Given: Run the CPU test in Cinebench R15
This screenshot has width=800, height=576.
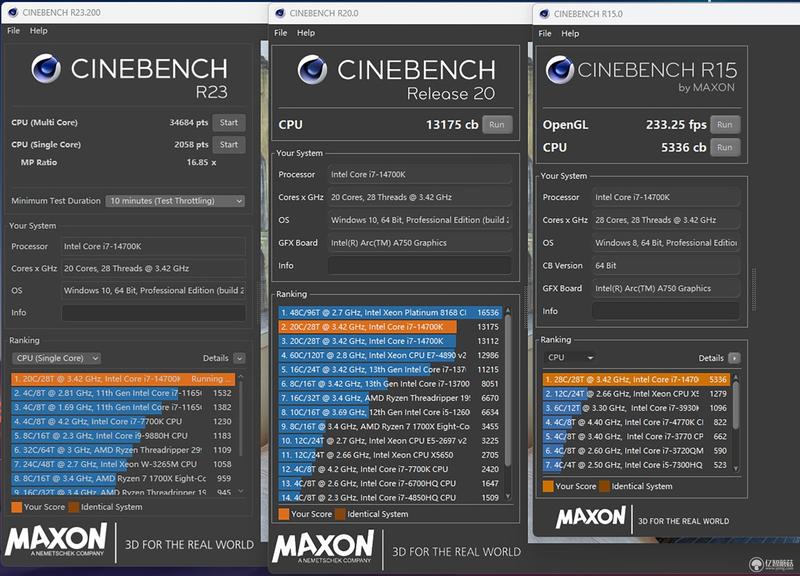Looking at the screenshot, I should (x=724, y=147).
